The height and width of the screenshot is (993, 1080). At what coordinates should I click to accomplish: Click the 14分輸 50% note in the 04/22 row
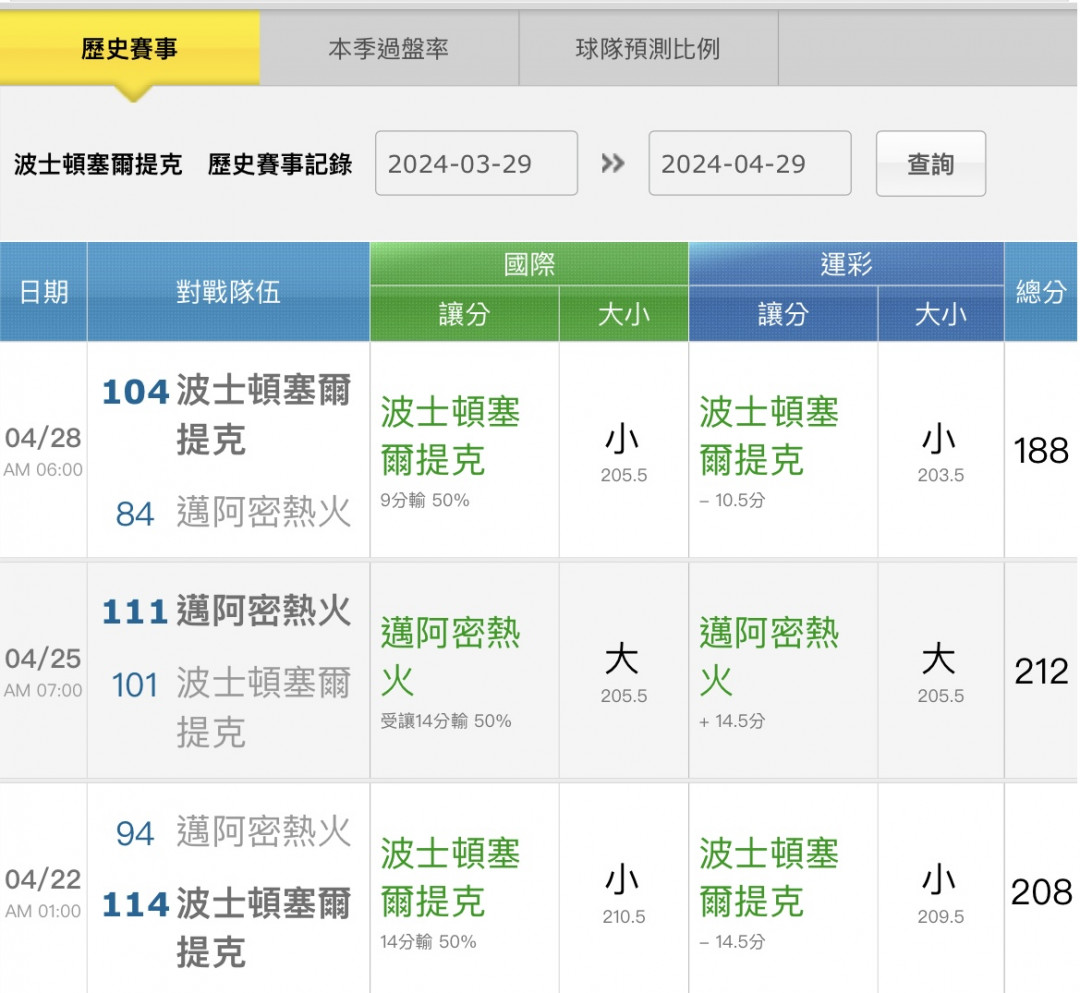(x=428, y=941)
